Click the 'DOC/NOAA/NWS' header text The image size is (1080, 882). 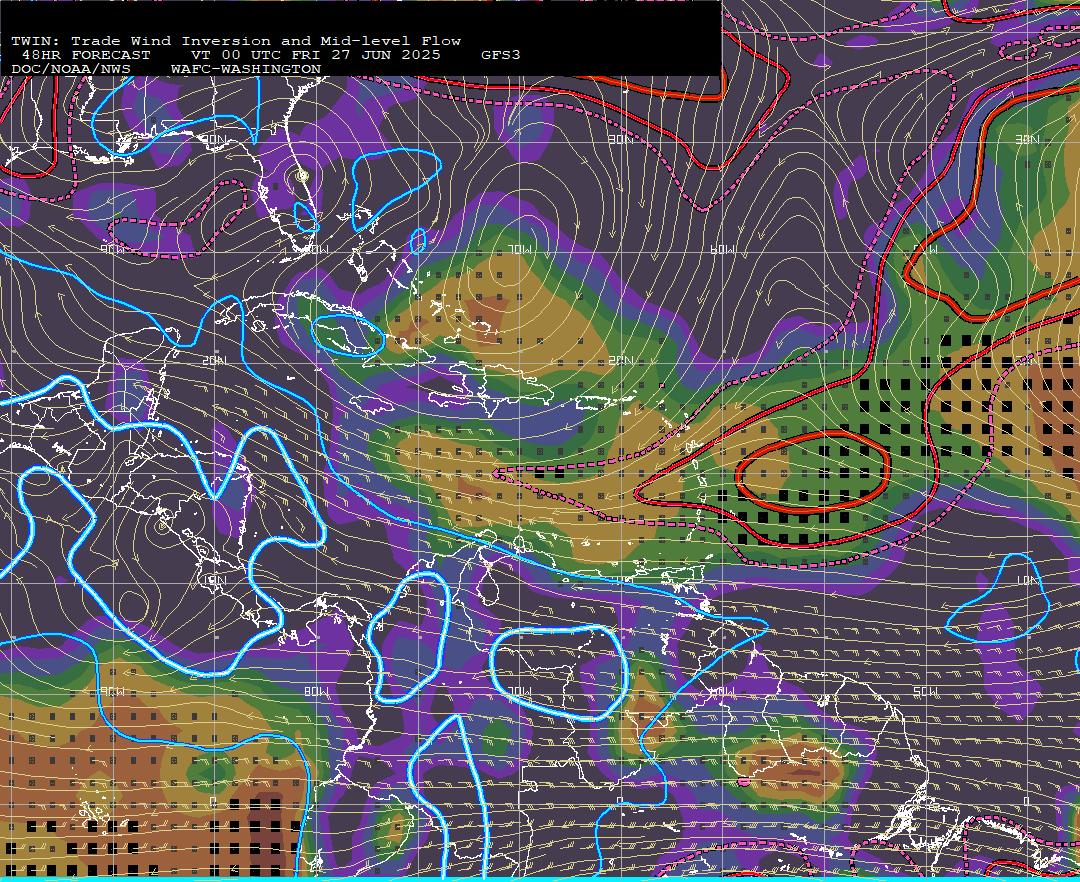[71, 70]
